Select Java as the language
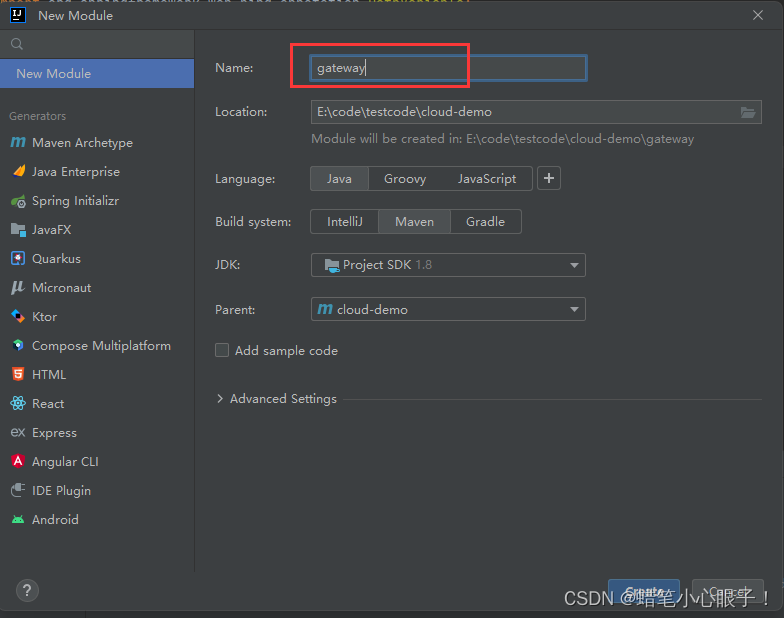This screenshot has height=618, width=784. (340, 178)
